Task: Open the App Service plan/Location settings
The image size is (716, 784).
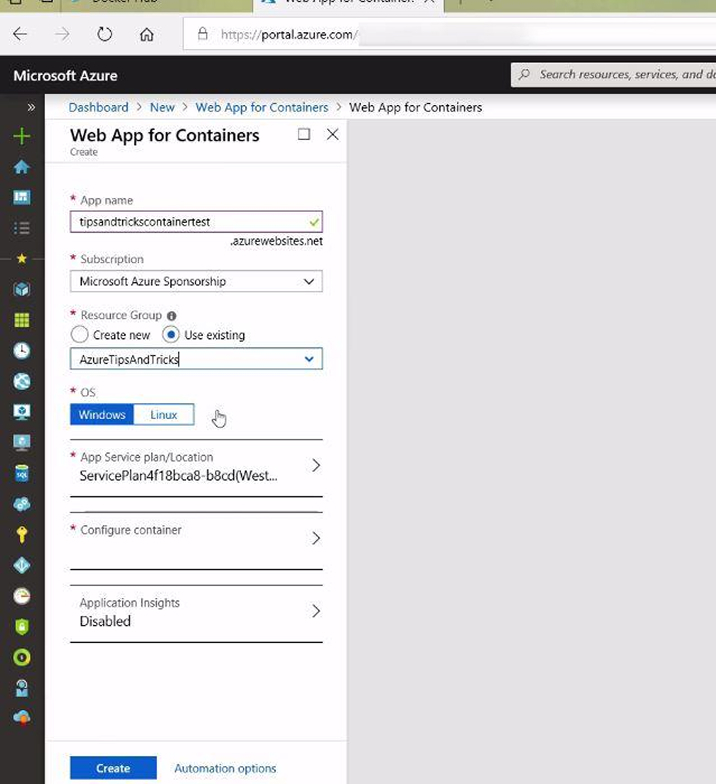Action: point(196,467)
